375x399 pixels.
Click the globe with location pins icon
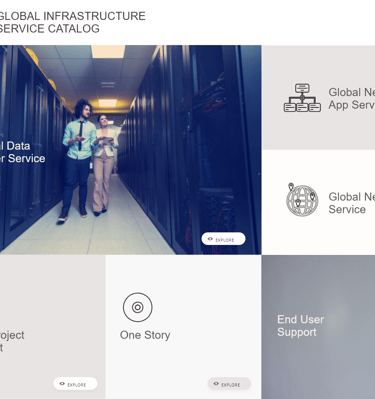coord(302,199)
